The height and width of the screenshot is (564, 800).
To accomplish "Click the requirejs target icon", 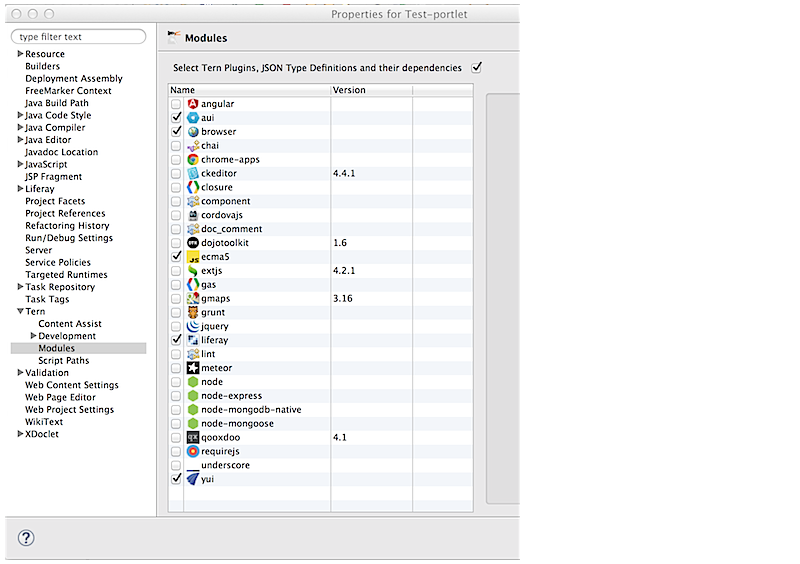I will pyautogui.click(x=193, y=451).
